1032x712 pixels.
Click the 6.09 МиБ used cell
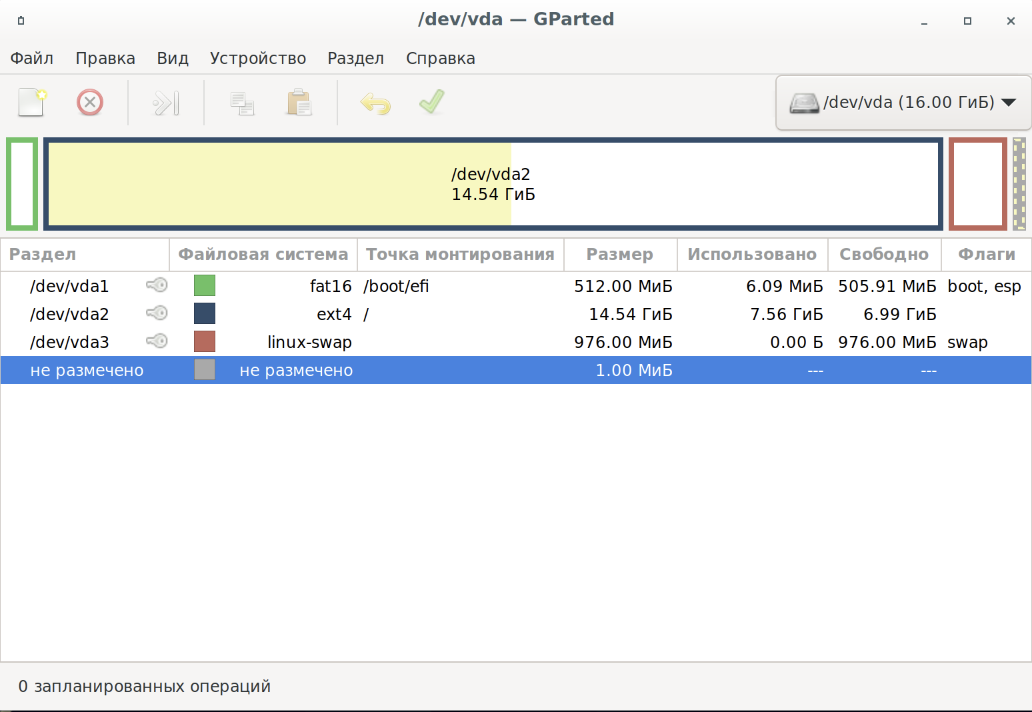(x=785, y=286)
